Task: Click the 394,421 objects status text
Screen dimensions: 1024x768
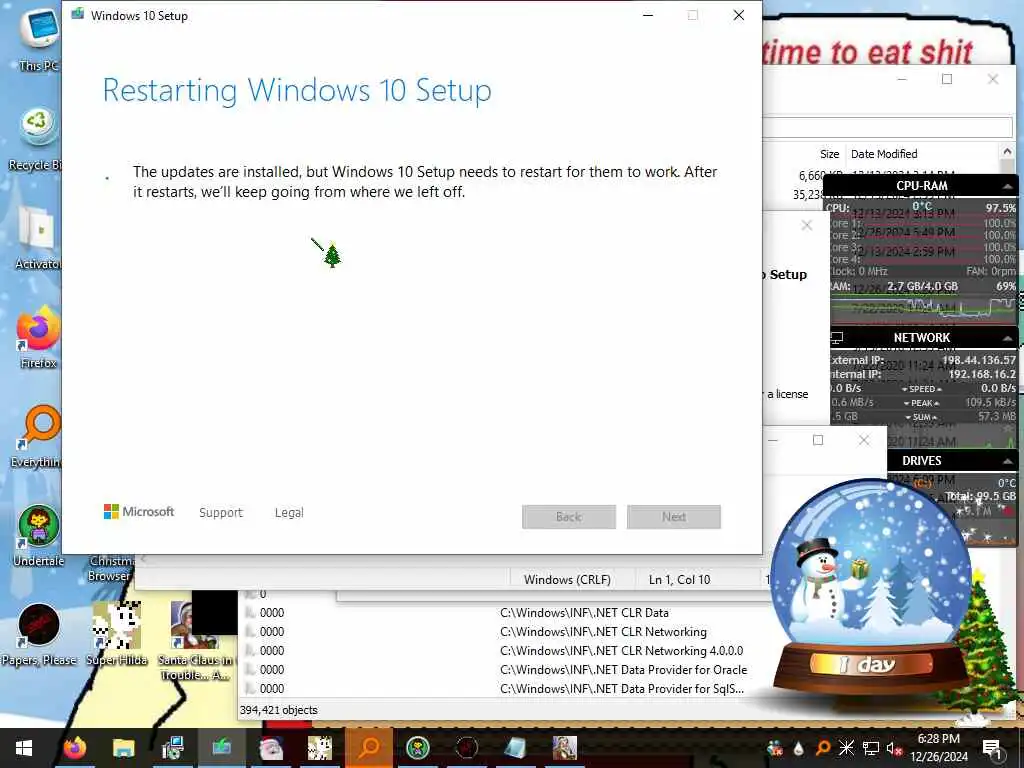Action: point(279,710)
